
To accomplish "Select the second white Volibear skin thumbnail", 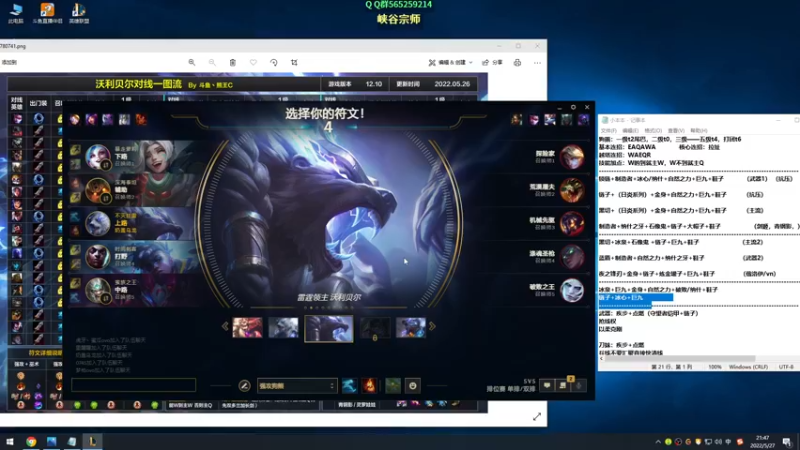I will pyautogui.click(x=284, y=327).
